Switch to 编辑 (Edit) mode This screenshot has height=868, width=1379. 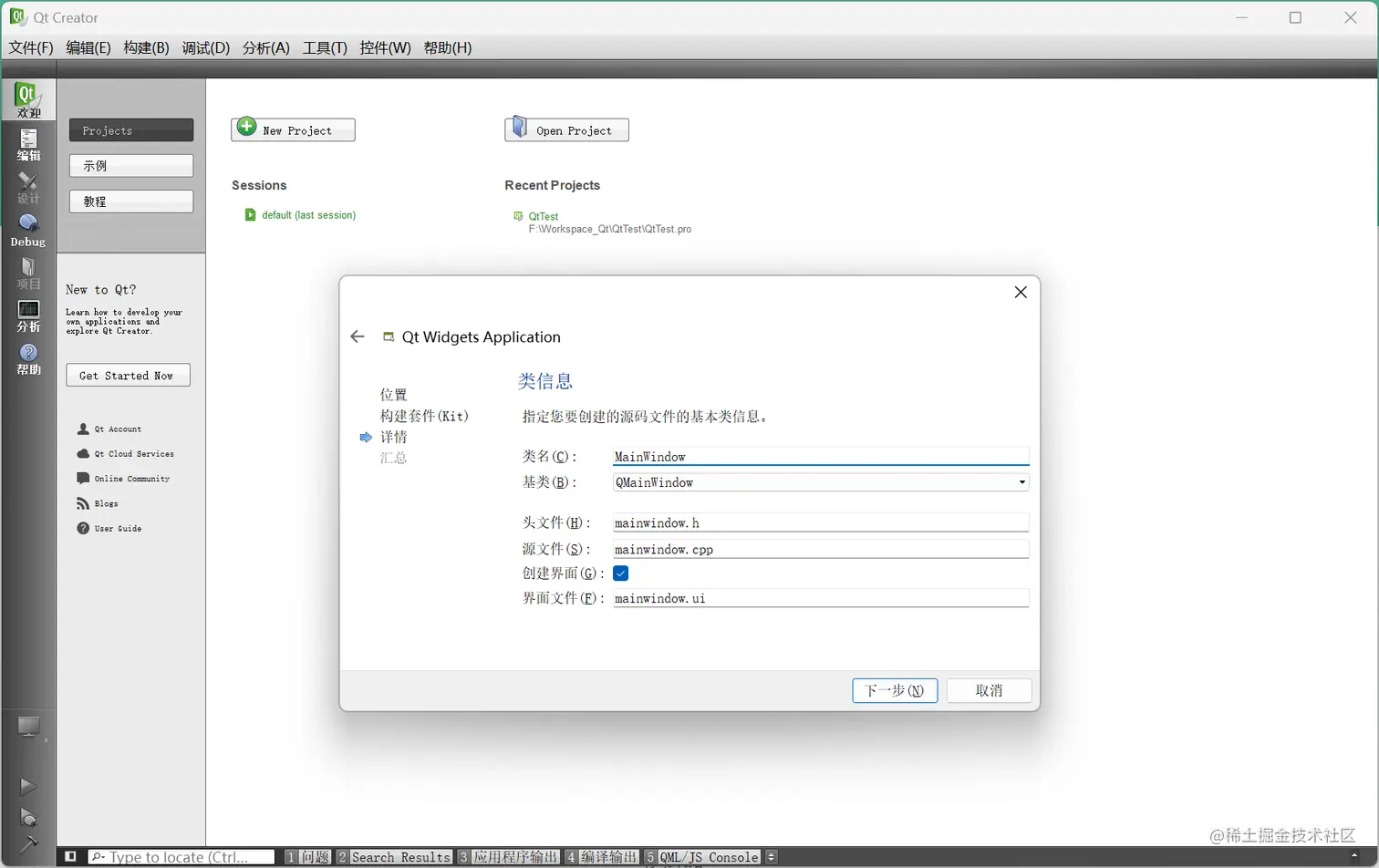28,144
